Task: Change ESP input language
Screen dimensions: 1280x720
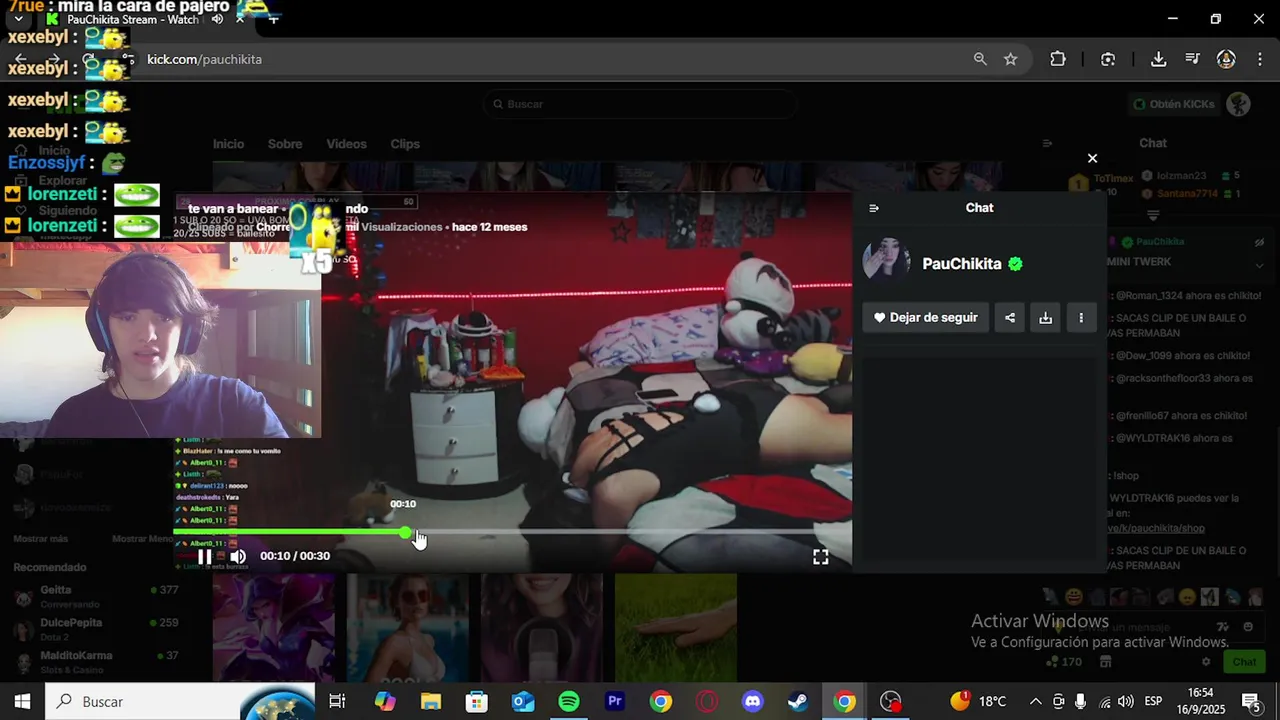Action: tap(1153, 702)
